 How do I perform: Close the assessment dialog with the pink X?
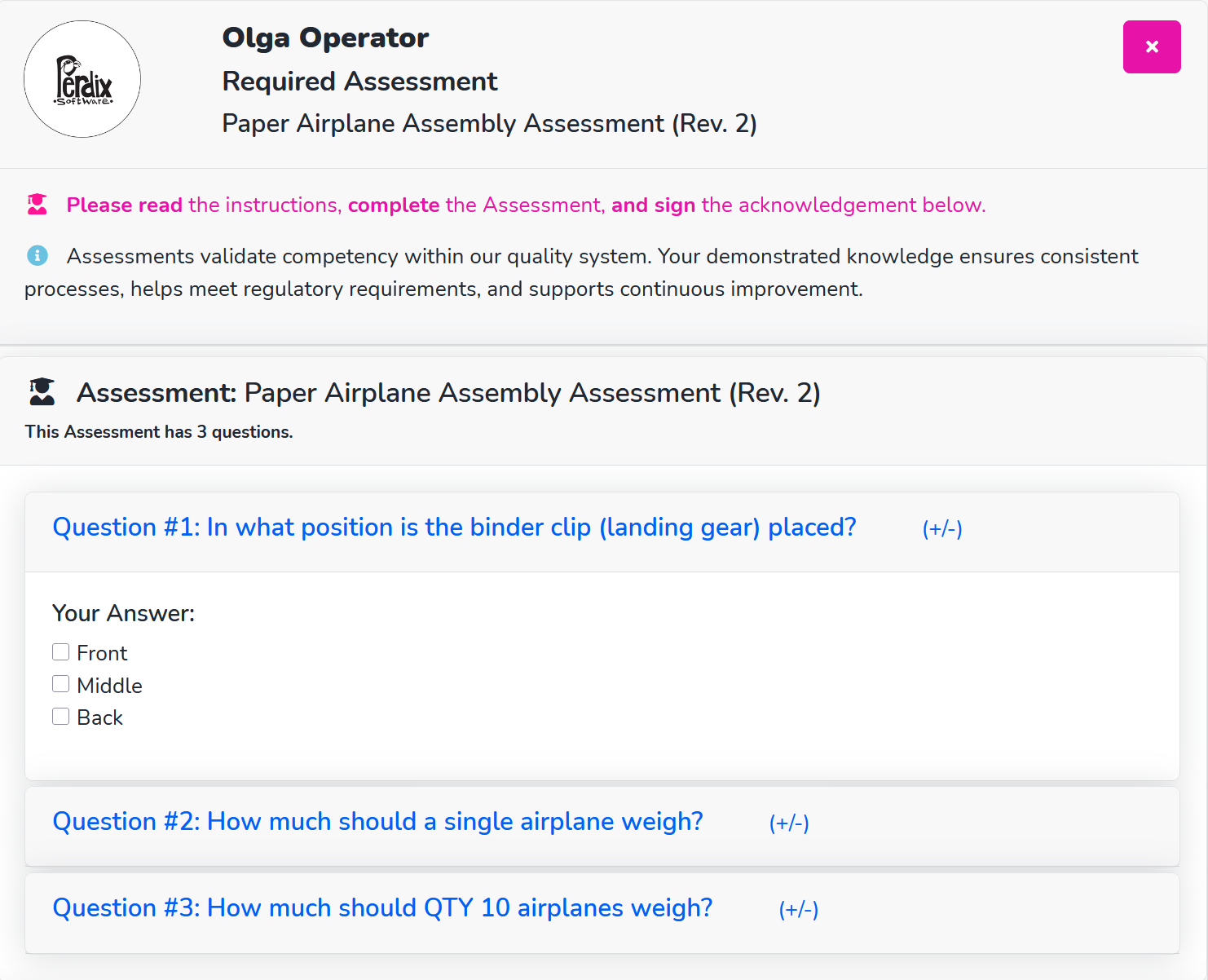(x=1152, y=46)
